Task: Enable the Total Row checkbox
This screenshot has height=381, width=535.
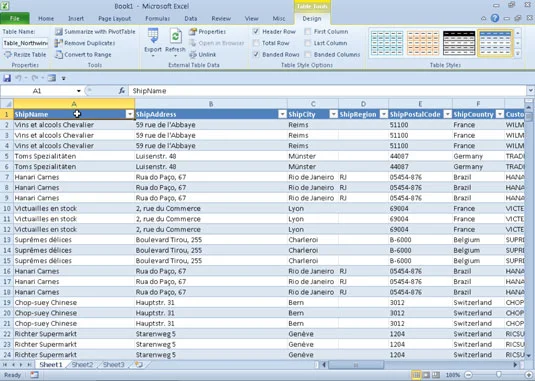Action: point(256,43)
